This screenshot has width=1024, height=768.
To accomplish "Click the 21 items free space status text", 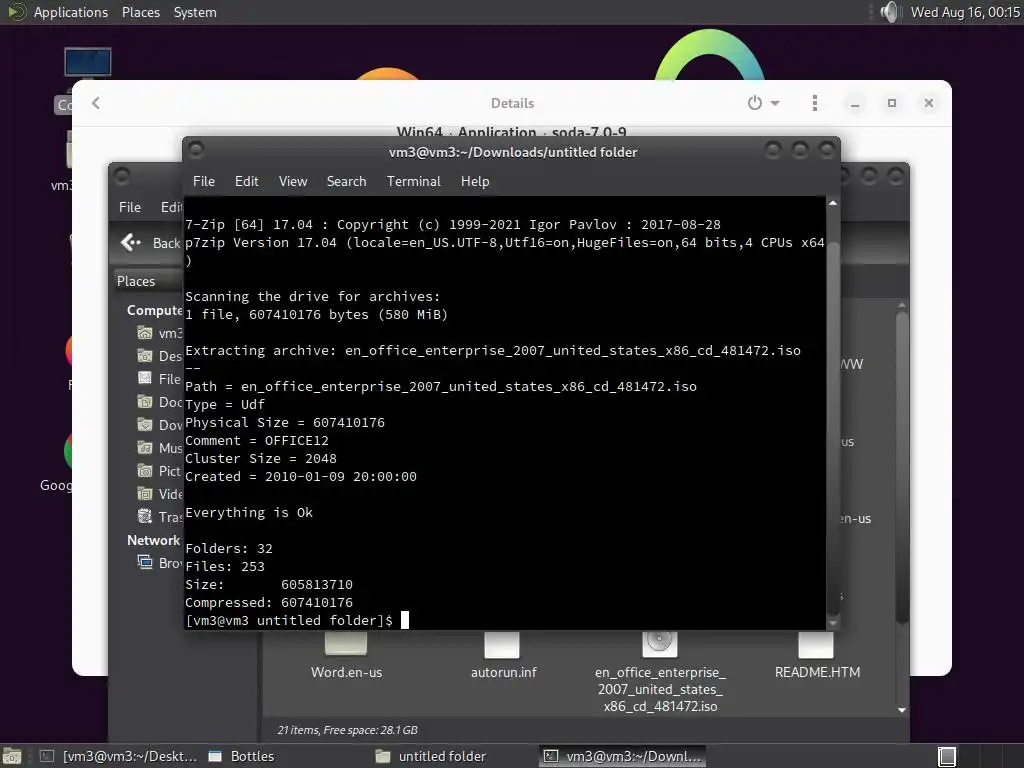I will 347,730.
